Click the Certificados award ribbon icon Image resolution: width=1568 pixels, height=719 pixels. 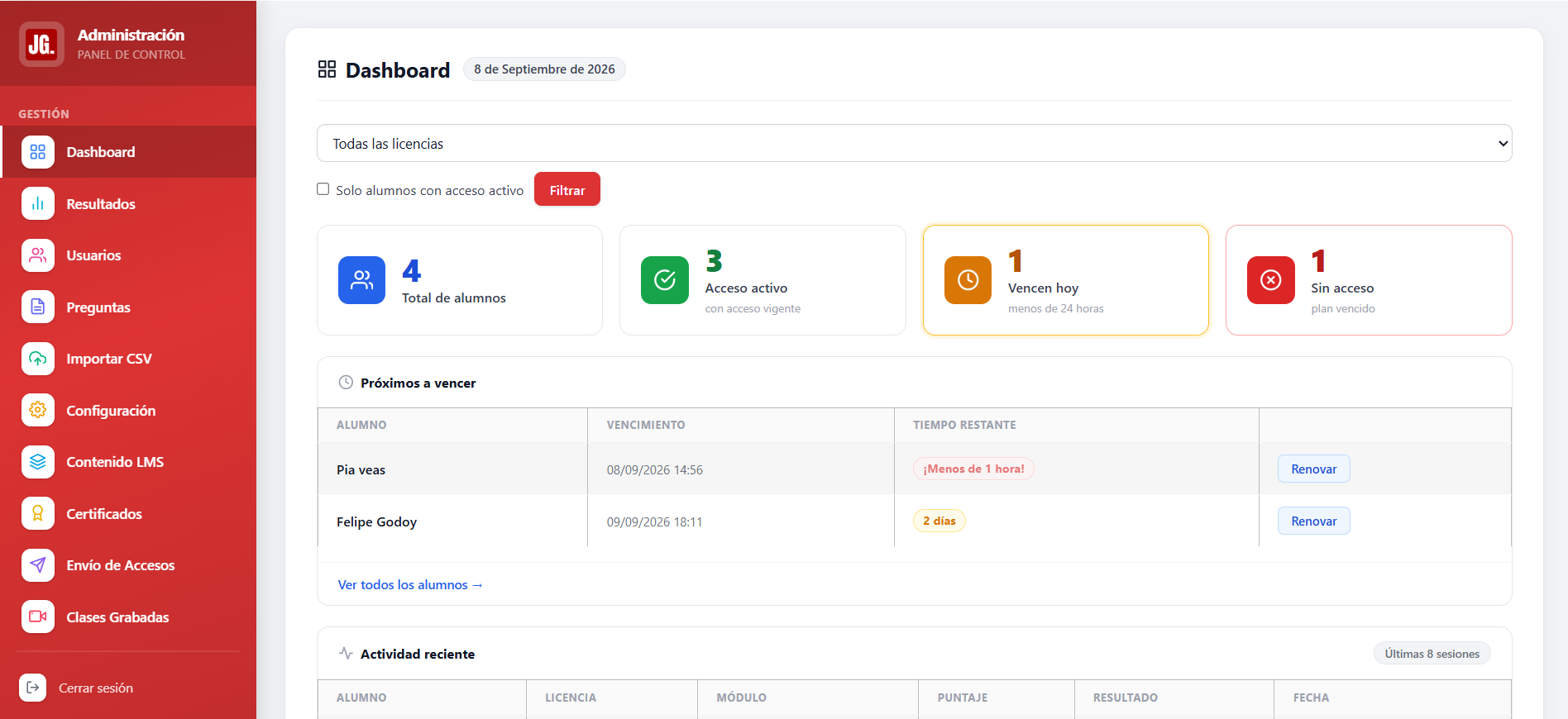coord(38,513)
